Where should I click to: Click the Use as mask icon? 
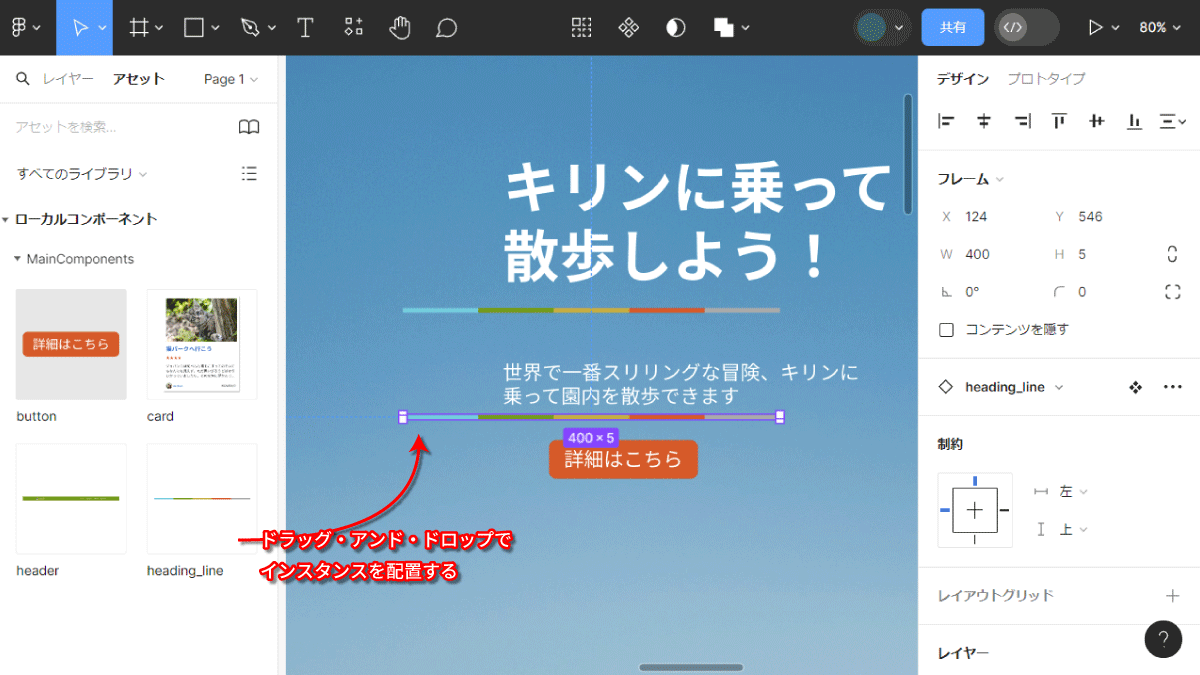pos(676,28)
